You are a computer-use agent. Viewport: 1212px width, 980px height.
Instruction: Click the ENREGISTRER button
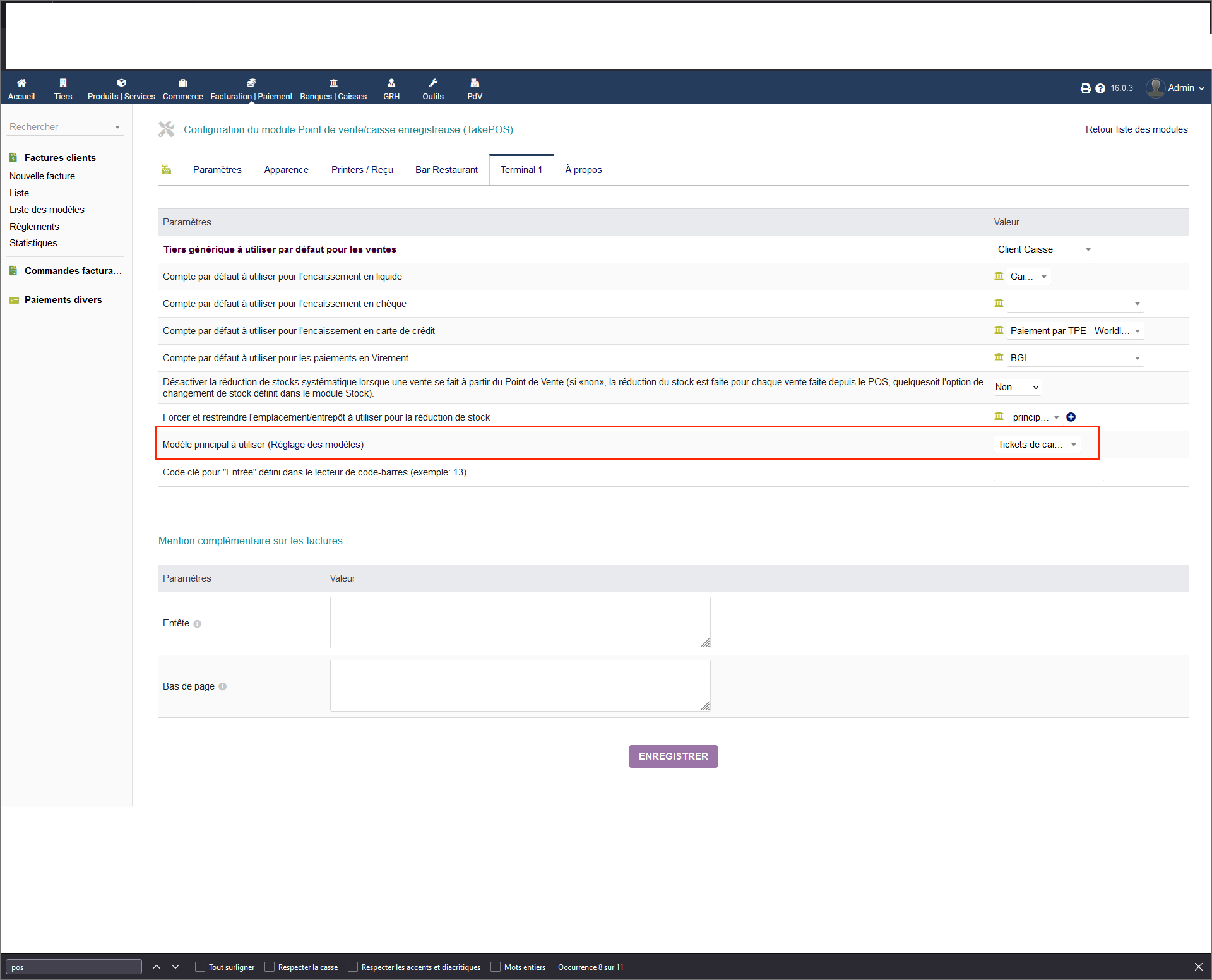(673, 756)
